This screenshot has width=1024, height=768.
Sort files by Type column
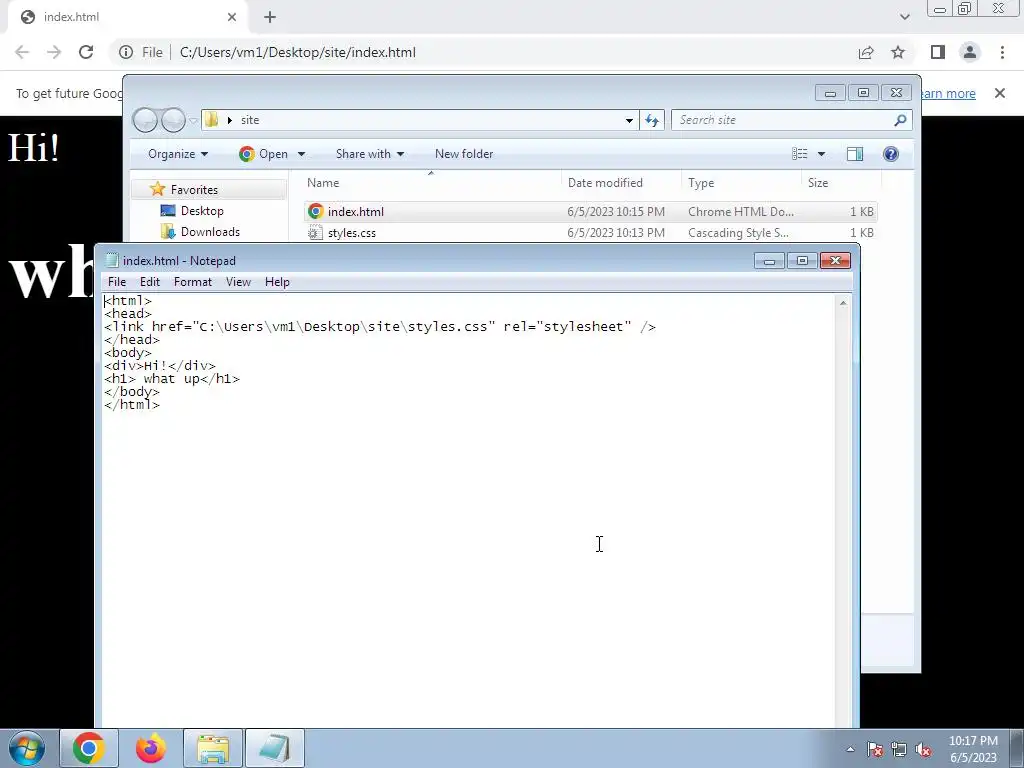741,183
